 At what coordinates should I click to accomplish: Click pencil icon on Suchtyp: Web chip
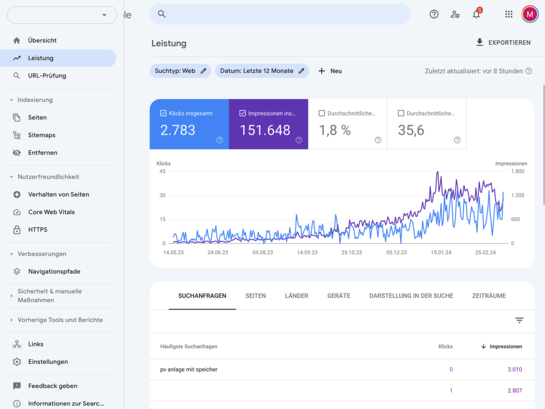click(x=204, y=71)
